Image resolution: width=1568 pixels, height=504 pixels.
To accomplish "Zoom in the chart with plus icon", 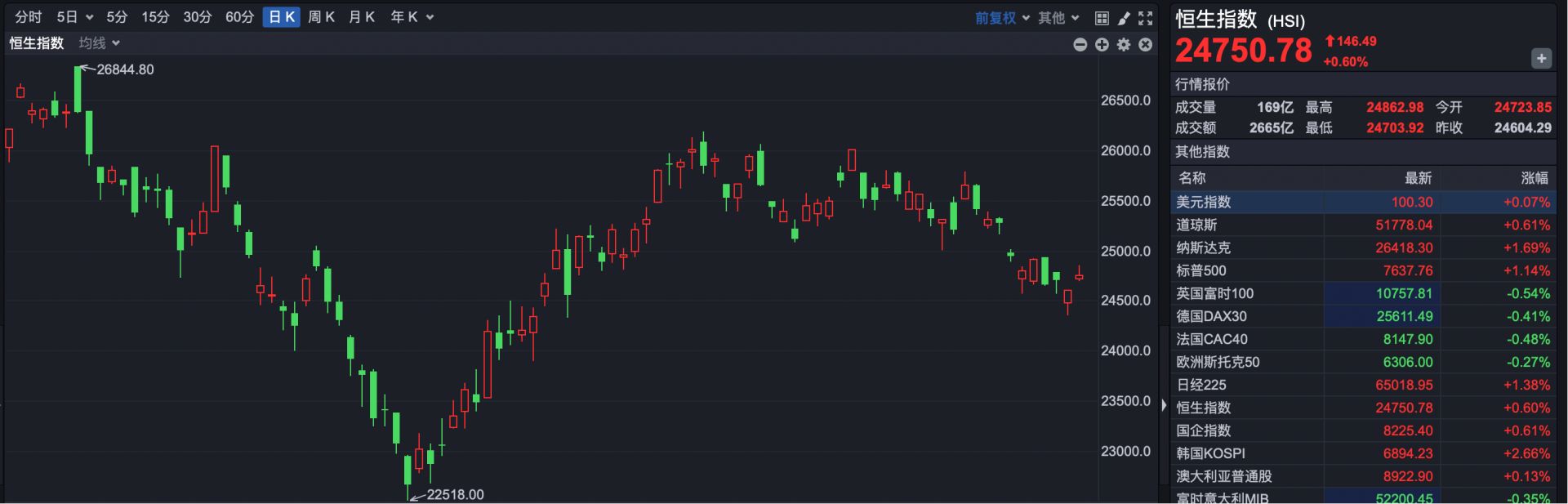I will (1102, 45).
